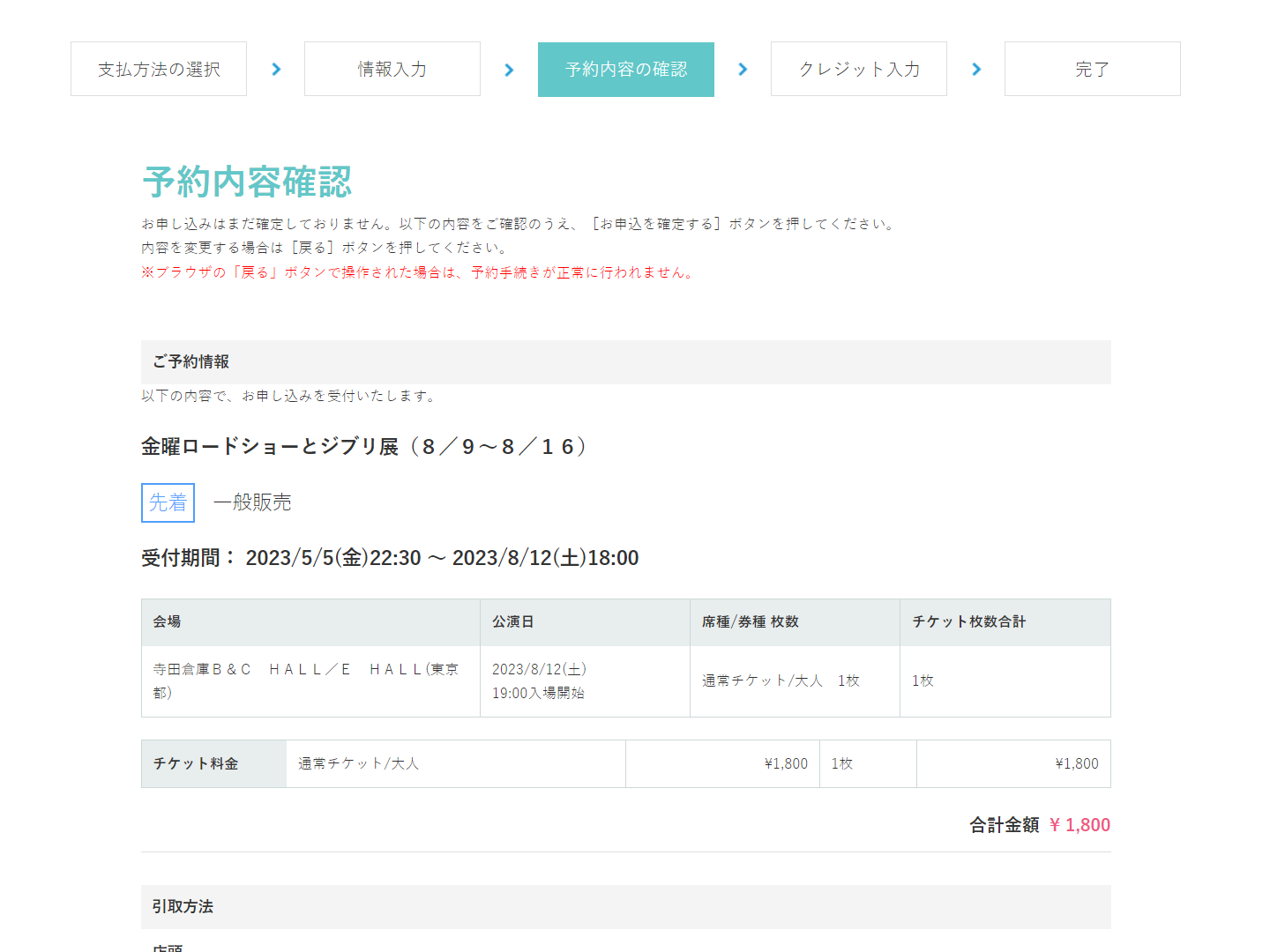Click 通常チケット/大人 in the price row
This screenshot has height=952, width=1270.
pyautogui.click(x=456, y=764)
